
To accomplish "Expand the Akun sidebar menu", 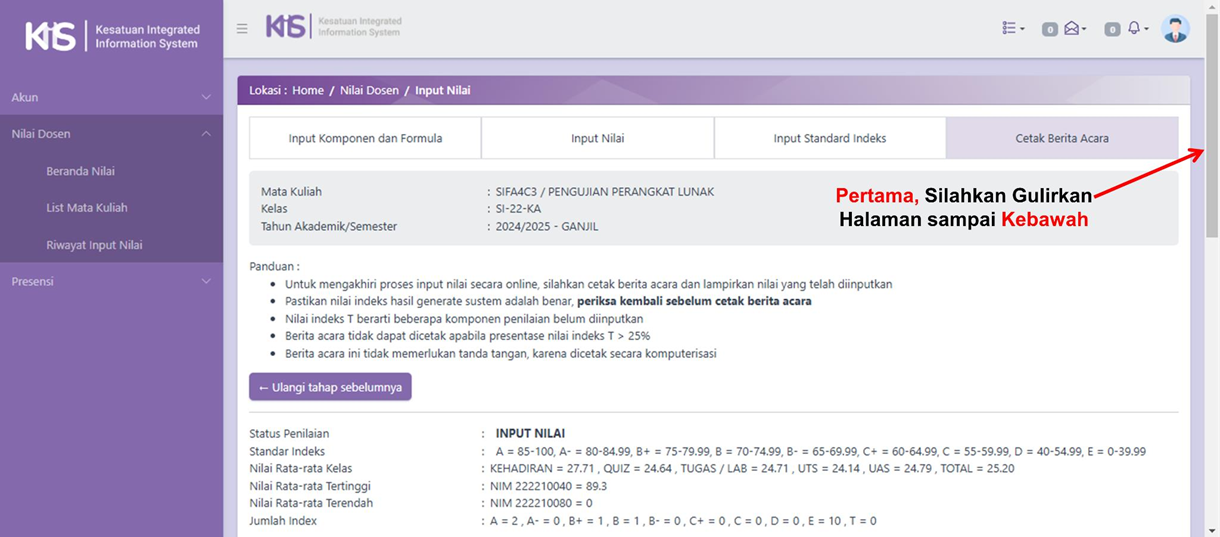I will point(111,97).
